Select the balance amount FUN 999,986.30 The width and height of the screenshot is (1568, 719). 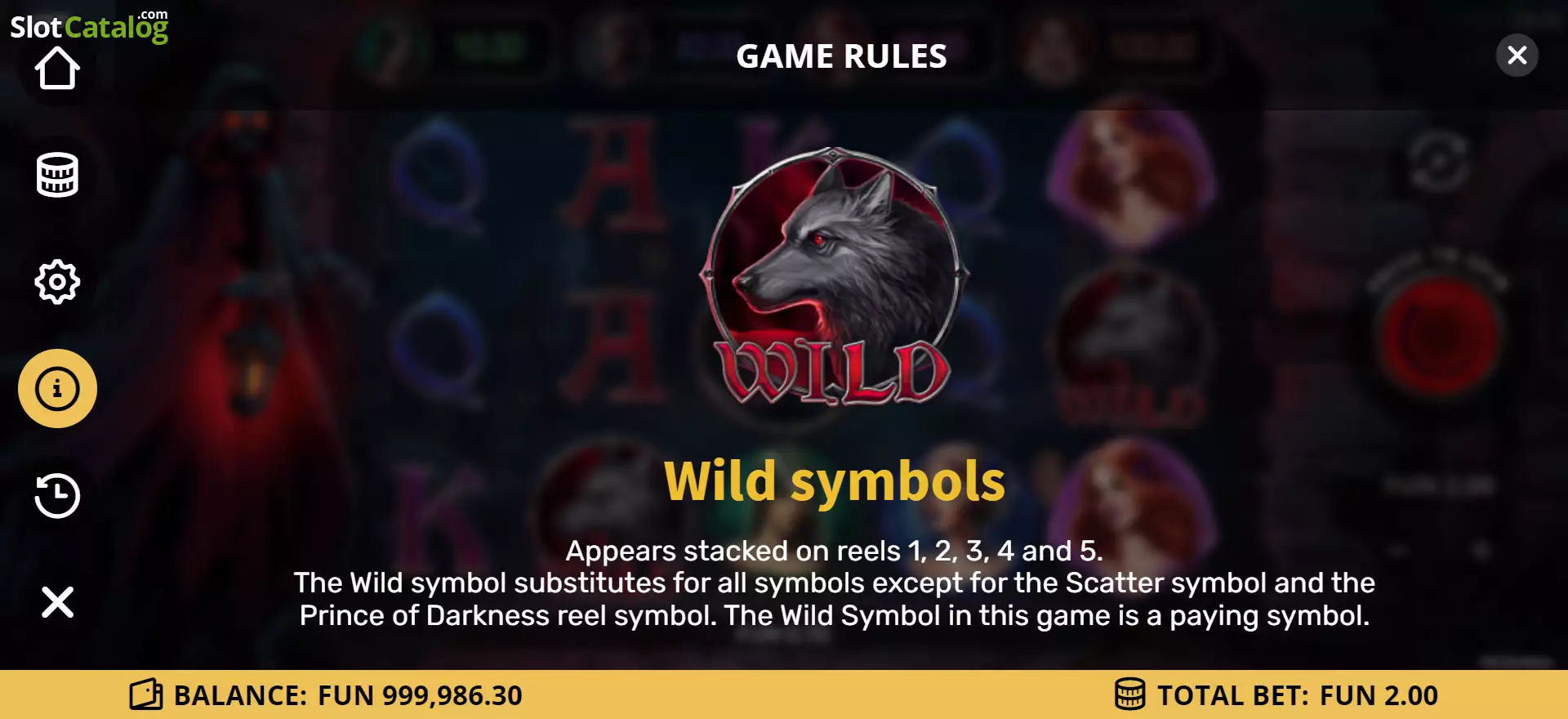pyautogui.click(x=420, y=695)
